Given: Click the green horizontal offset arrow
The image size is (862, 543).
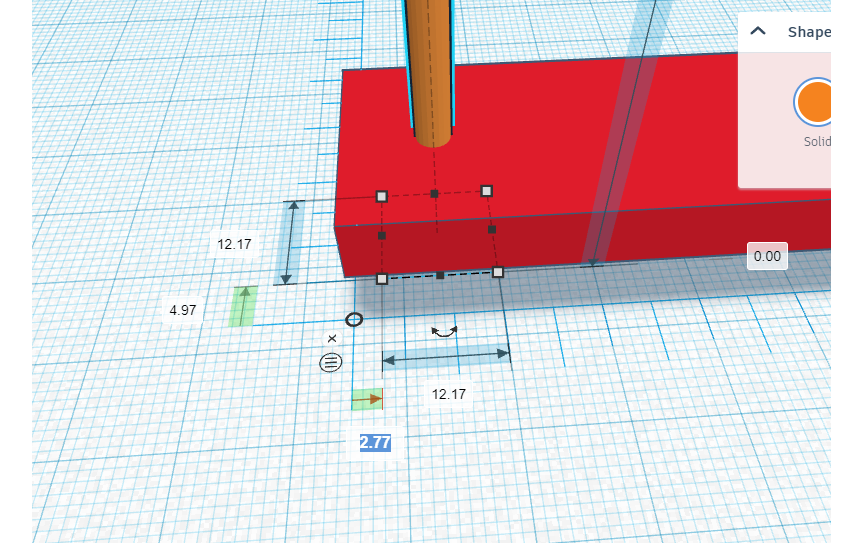Looking at the screenshot, I should pos(367,400).
